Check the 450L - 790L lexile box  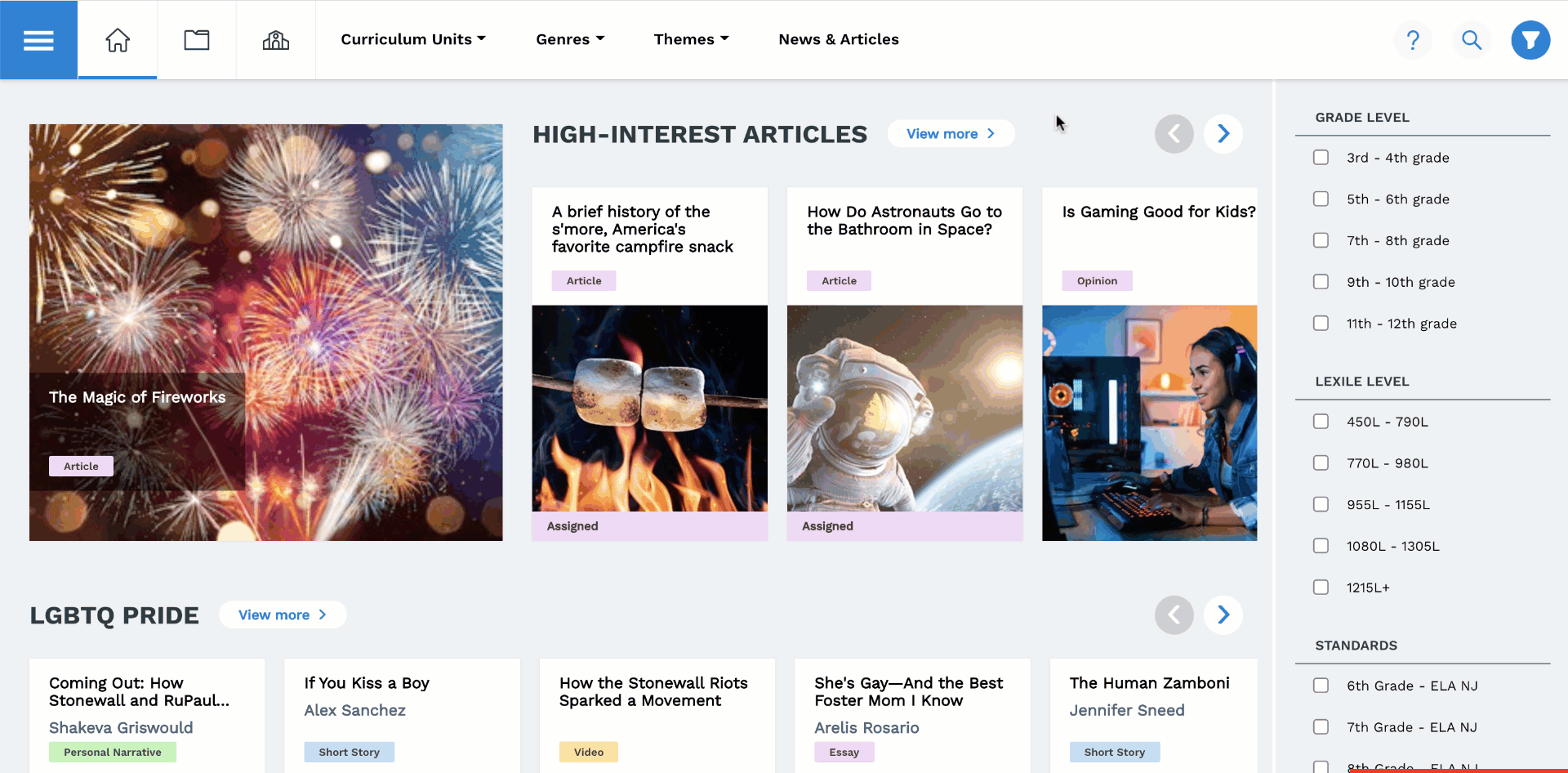point(1321,422)
